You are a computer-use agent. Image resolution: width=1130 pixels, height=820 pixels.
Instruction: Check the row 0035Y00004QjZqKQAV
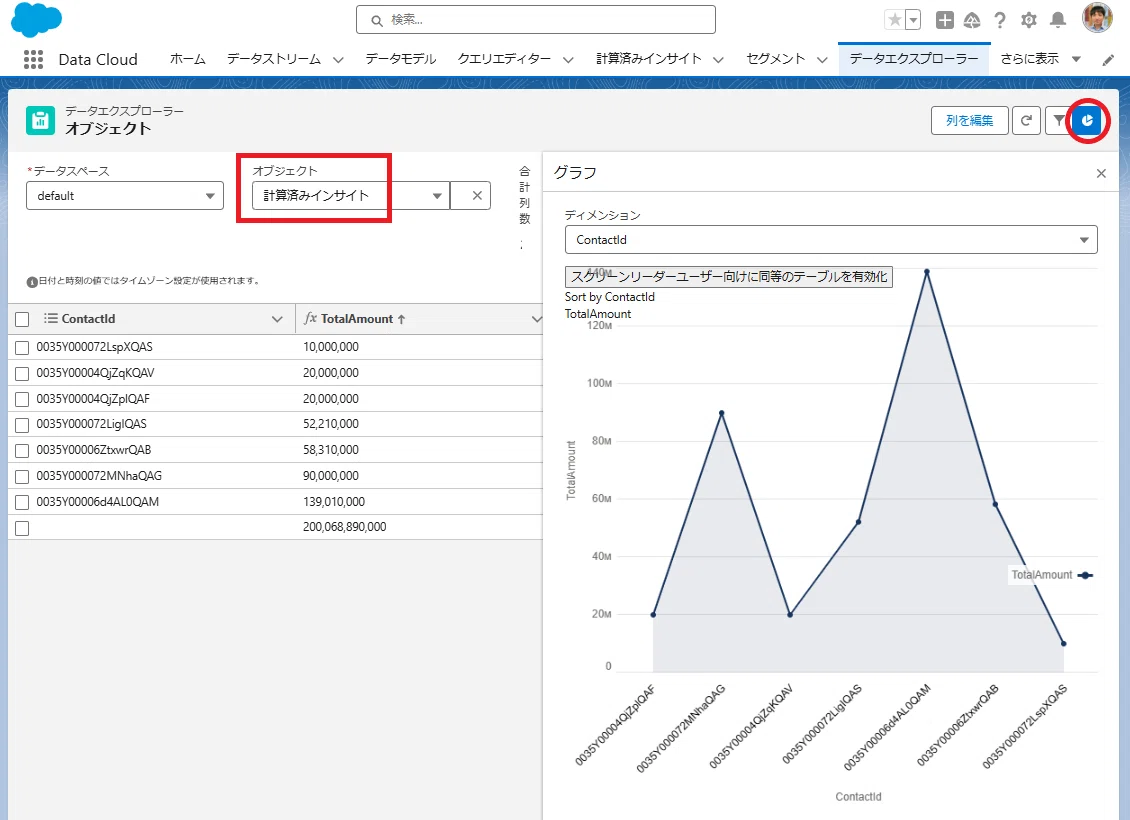coord(22,373)
